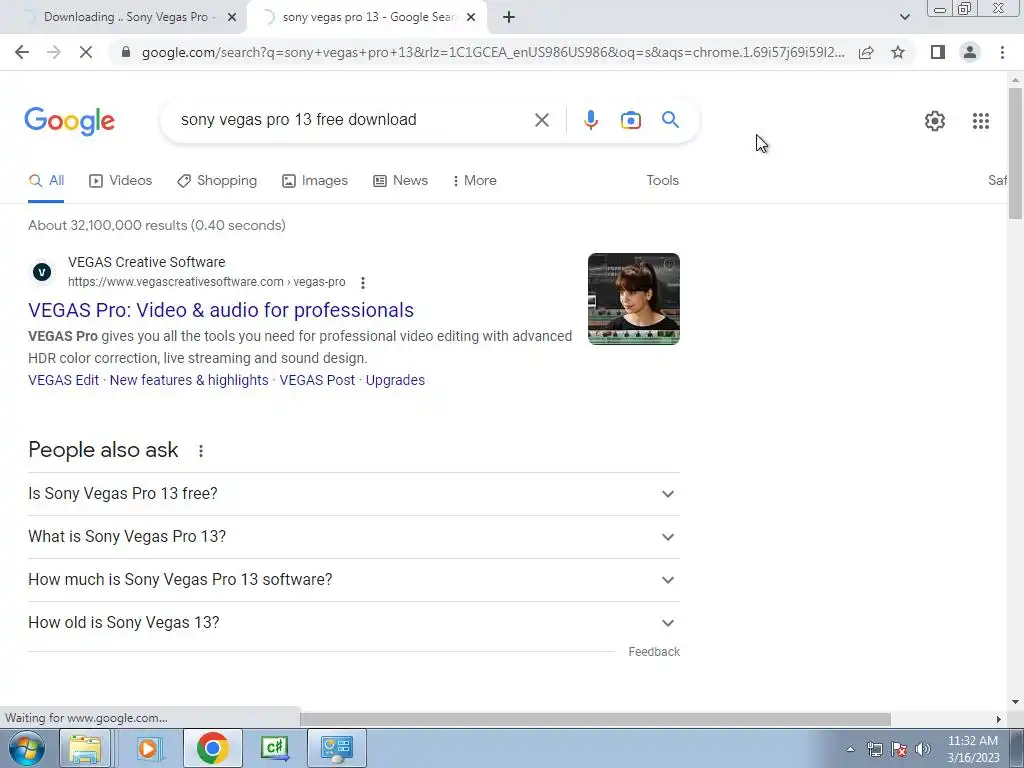Open the VEGAS Post sitelink

tap(317, 380)
